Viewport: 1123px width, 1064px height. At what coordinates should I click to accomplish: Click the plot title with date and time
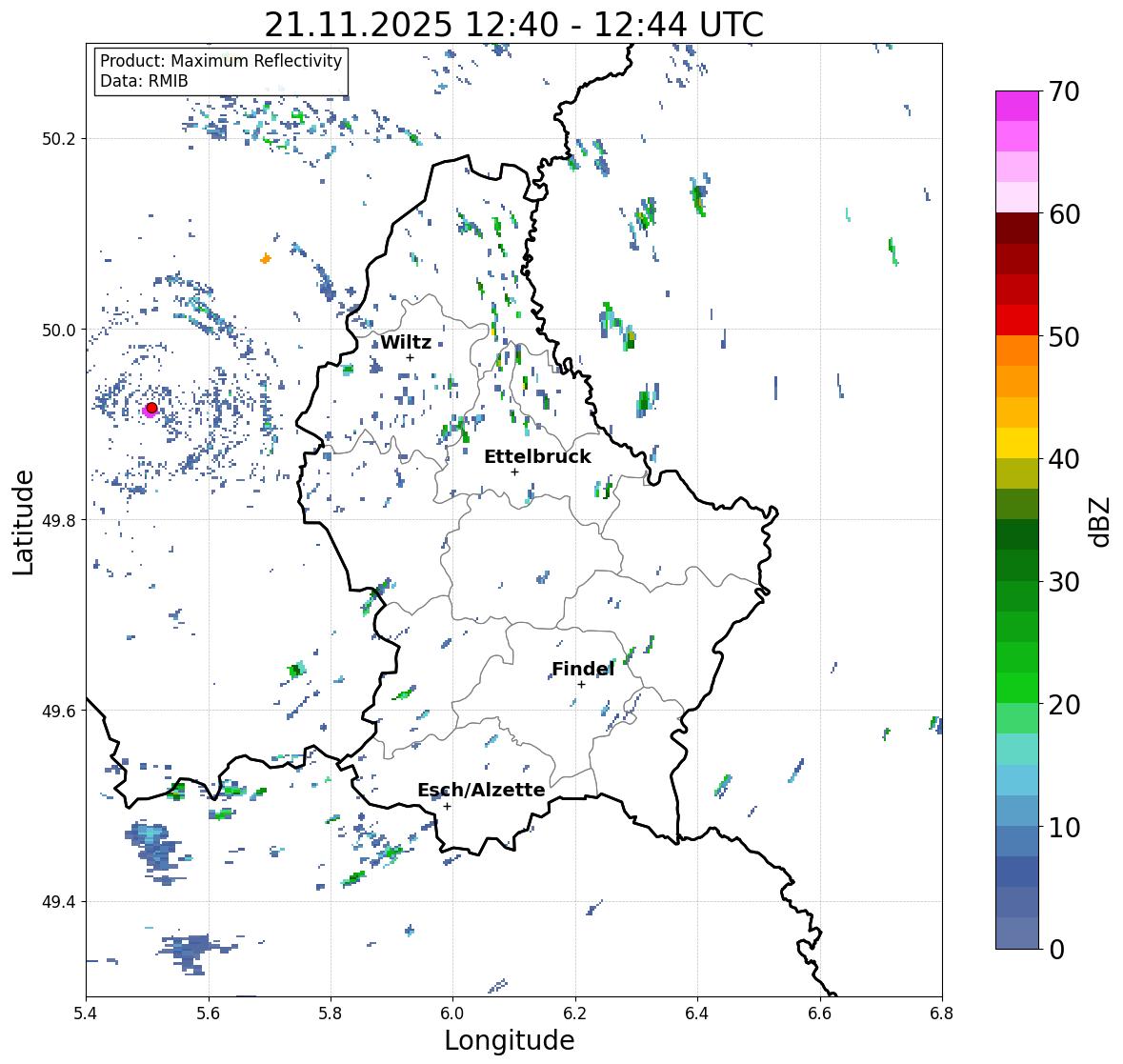pyautogui.click(x=514, y=25)
